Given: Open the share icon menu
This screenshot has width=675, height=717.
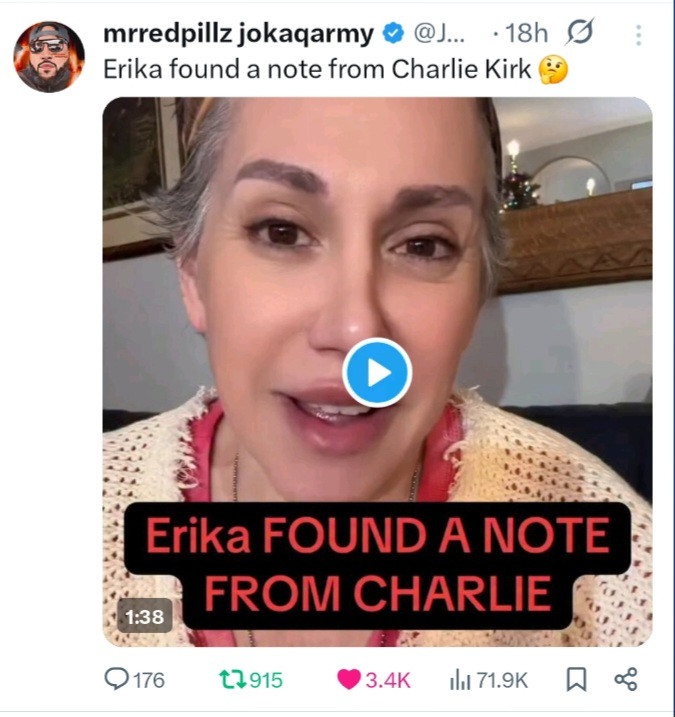Looking at the screenshot, I should click(x=626, y=679).
